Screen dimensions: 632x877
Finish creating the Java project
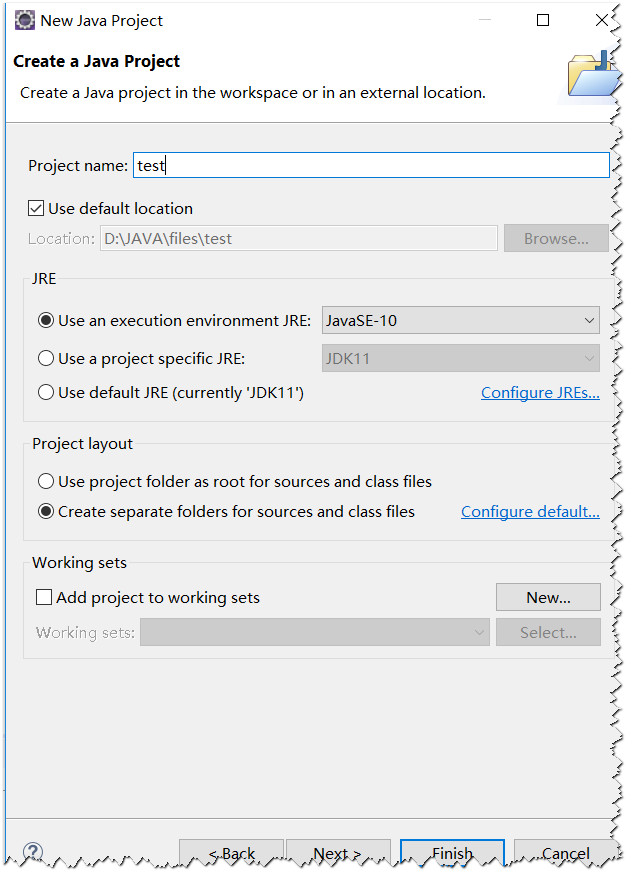pyautogui.click(x=452, y=854)
